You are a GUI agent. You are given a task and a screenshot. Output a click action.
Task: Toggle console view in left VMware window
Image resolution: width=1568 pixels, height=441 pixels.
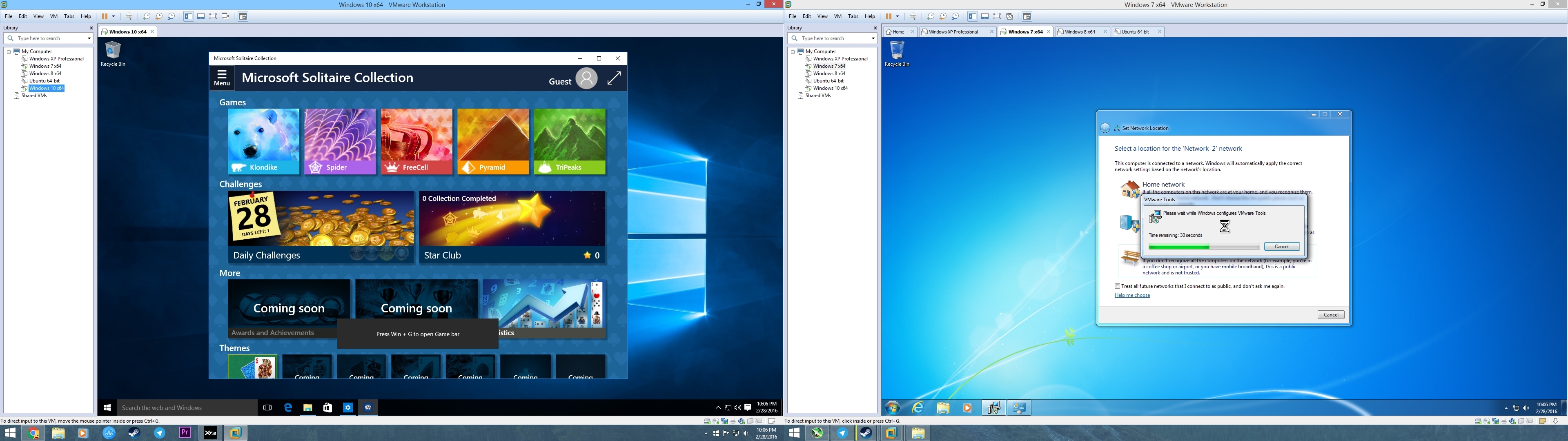[x=243, y=16]
